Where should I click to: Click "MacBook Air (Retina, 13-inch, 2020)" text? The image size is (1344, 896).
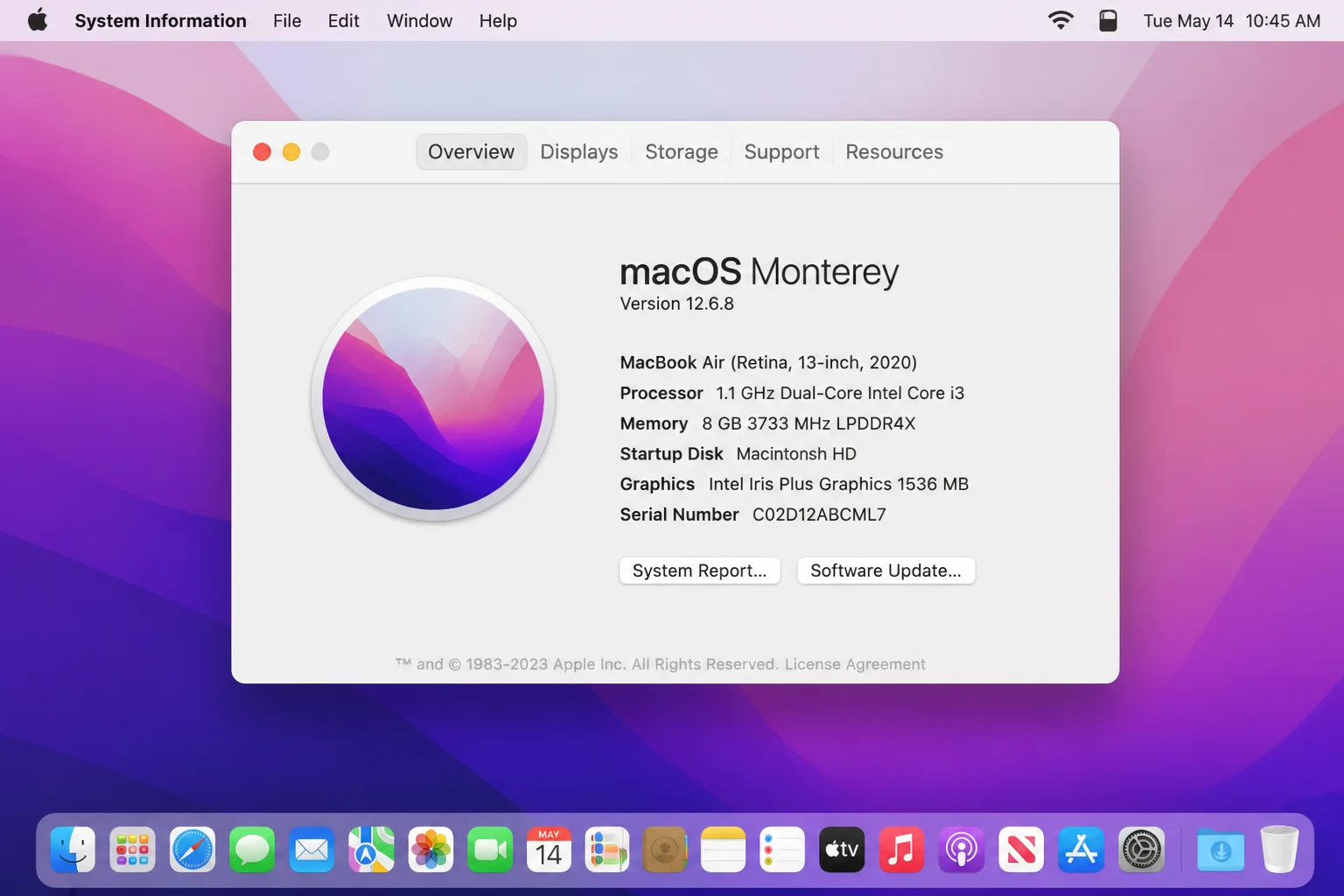click(x=768, y=362)
